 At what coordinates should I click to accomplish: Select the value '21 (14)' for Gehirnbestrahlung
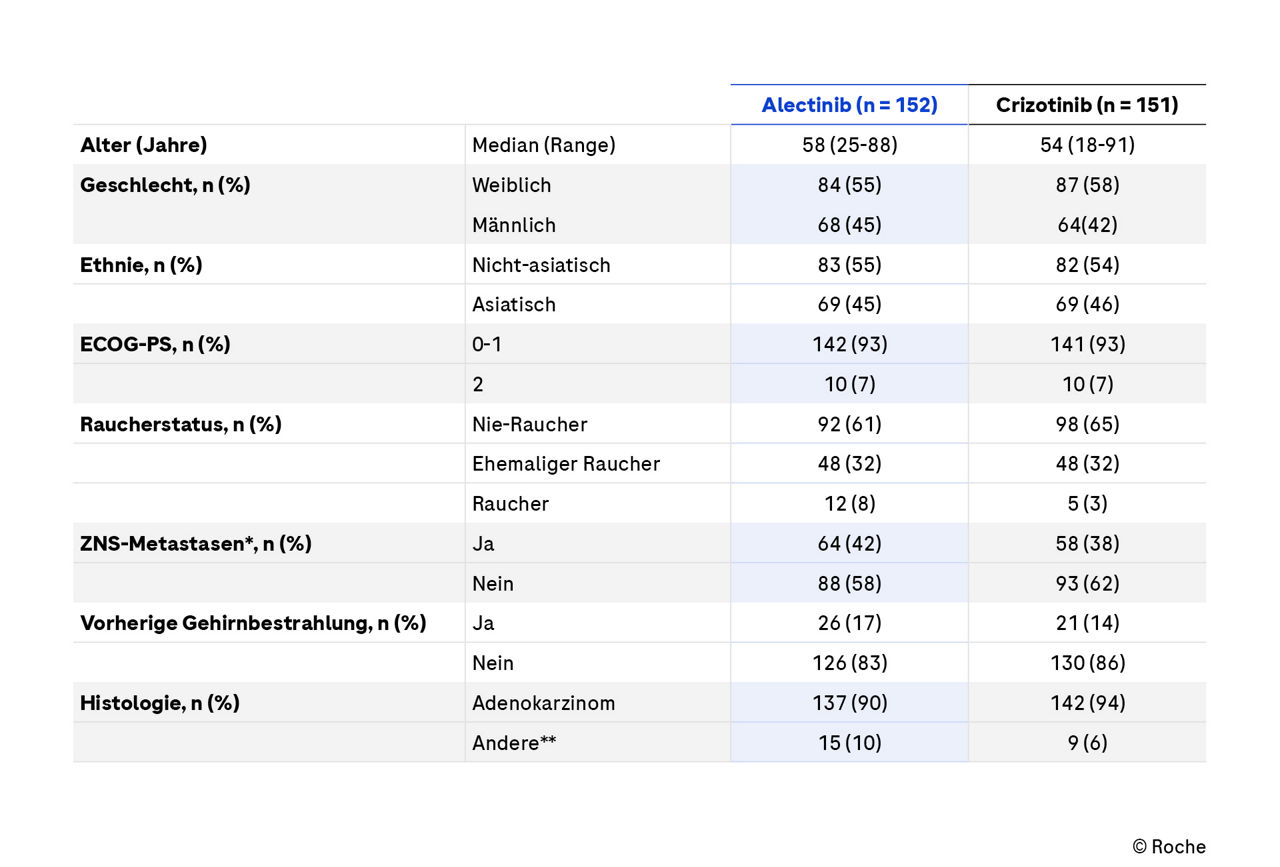pos(1087,623)
